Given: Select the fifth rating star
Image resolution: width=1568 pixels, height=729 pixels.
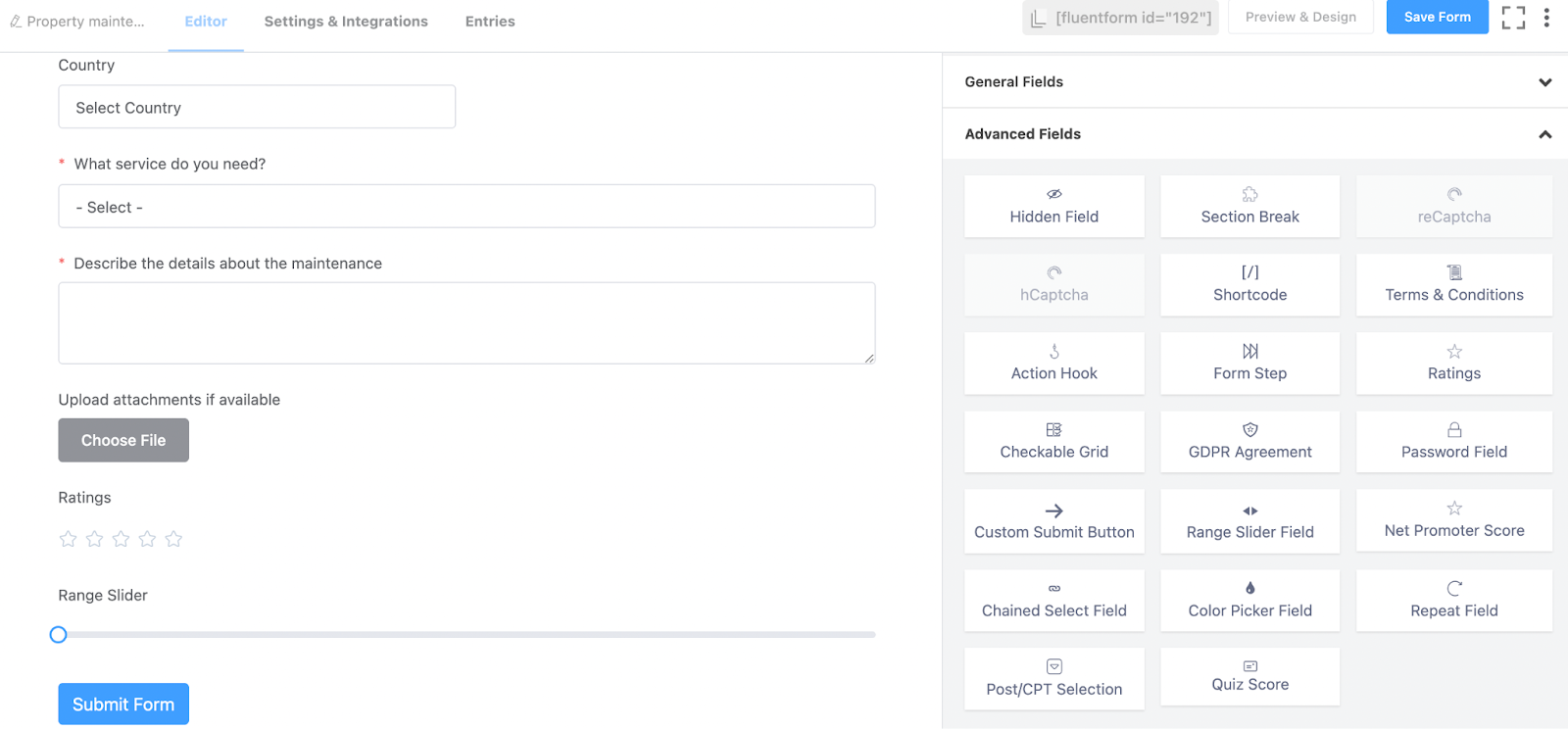Looking at the screenshot, I should point(173,539).
